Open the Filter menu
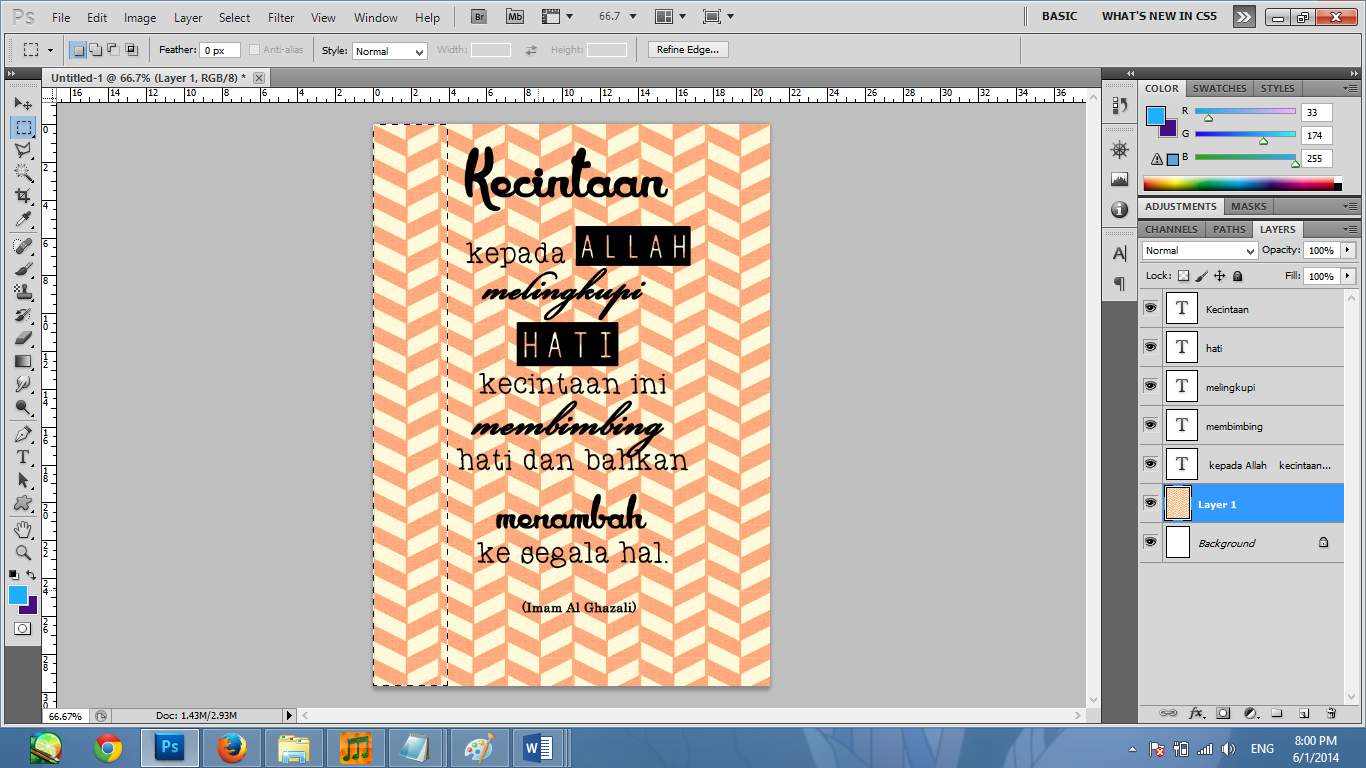Viewport: 1366px width, 768px height. point(281,18)
